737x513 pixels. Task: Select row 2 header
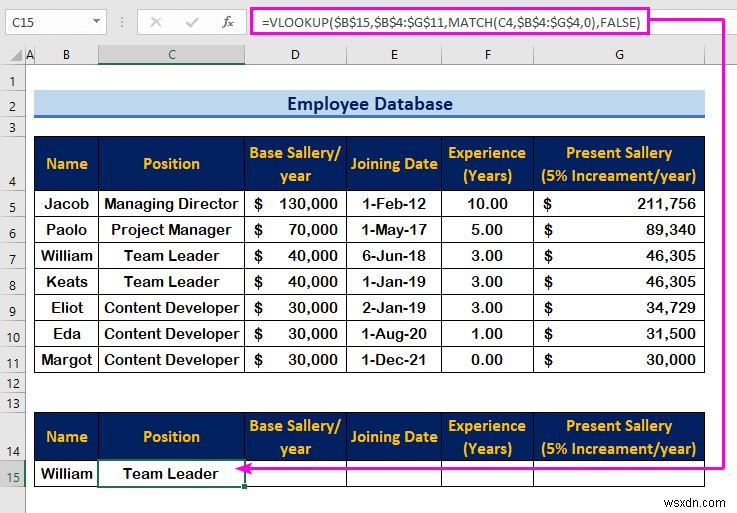(x=13, y=105)
